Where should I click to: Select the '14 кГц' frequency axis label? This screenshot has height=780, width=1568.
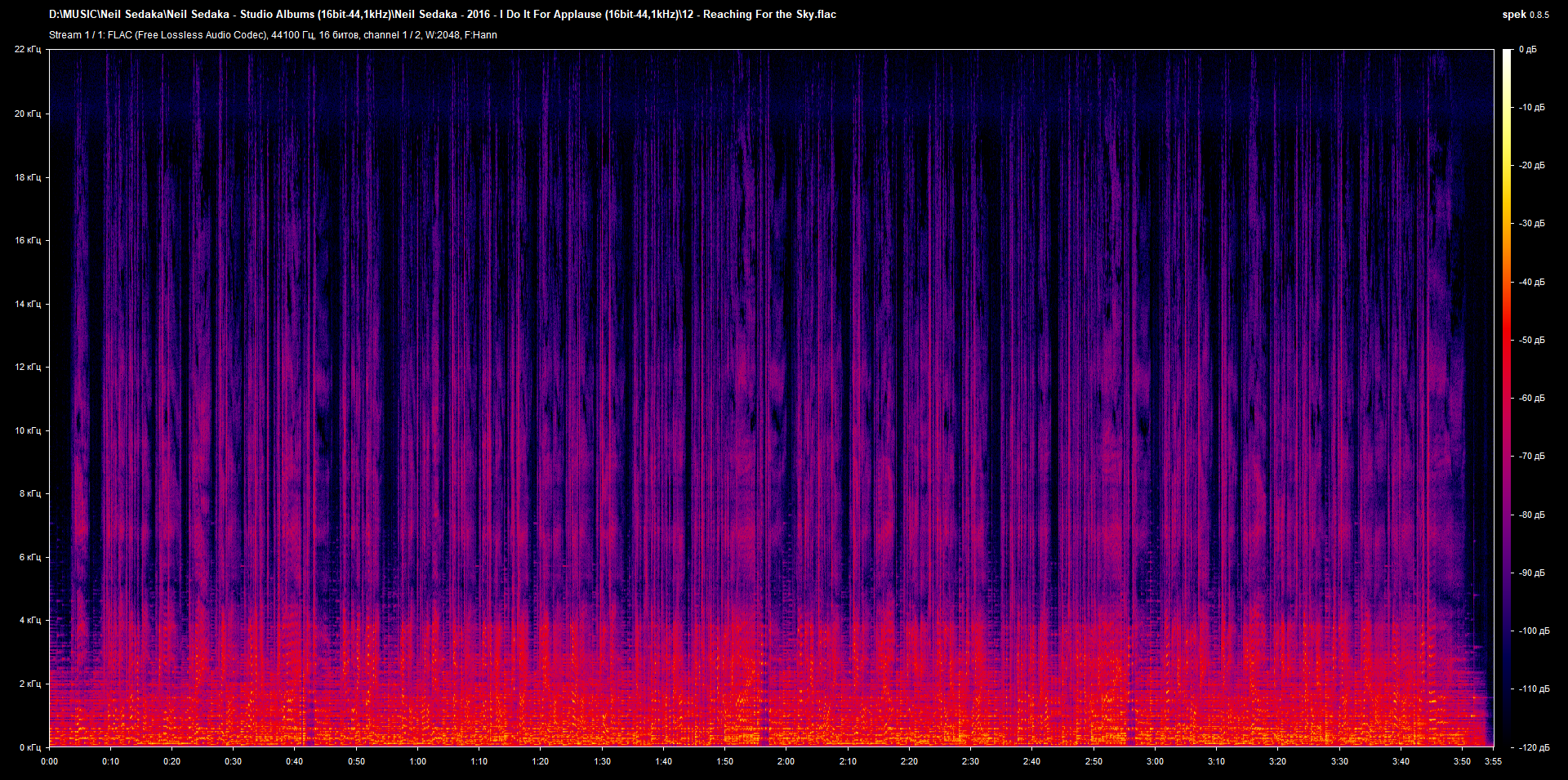pyautogui.click(x=28, y=304)
